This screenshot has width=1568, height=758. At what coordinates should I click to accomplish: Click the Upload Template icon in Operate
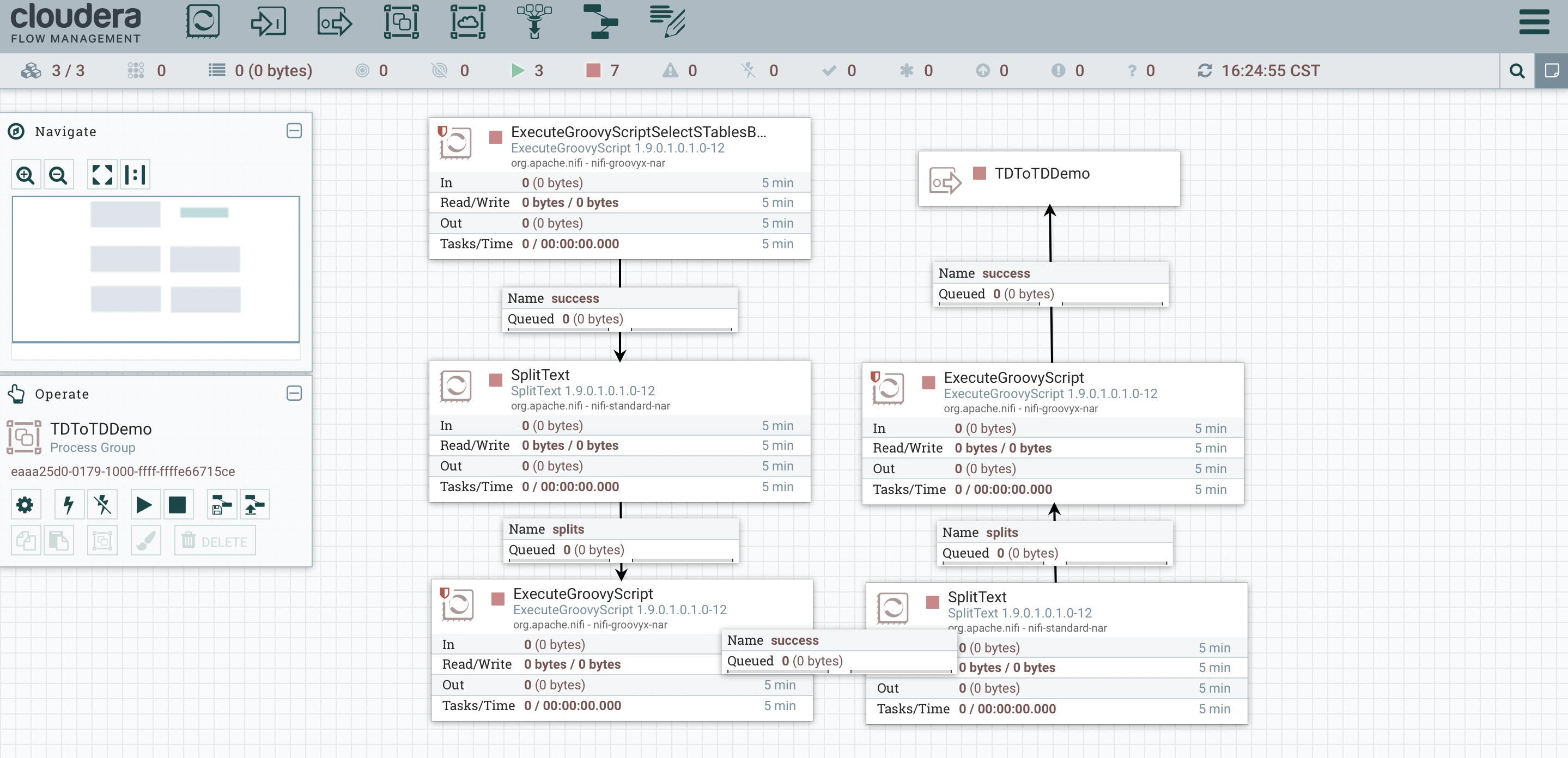point(254,504)
